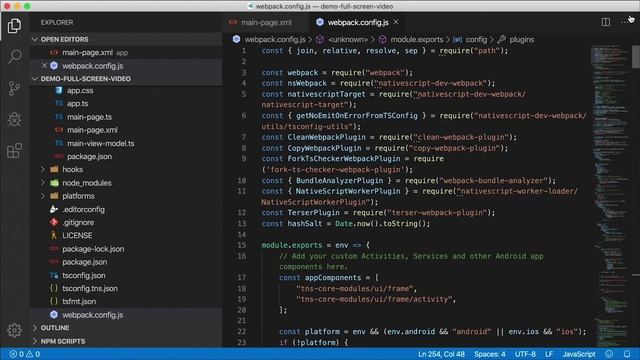Click the config breadcrumb
The width and height of the screenshot is (640, 360).
[476, 40]
